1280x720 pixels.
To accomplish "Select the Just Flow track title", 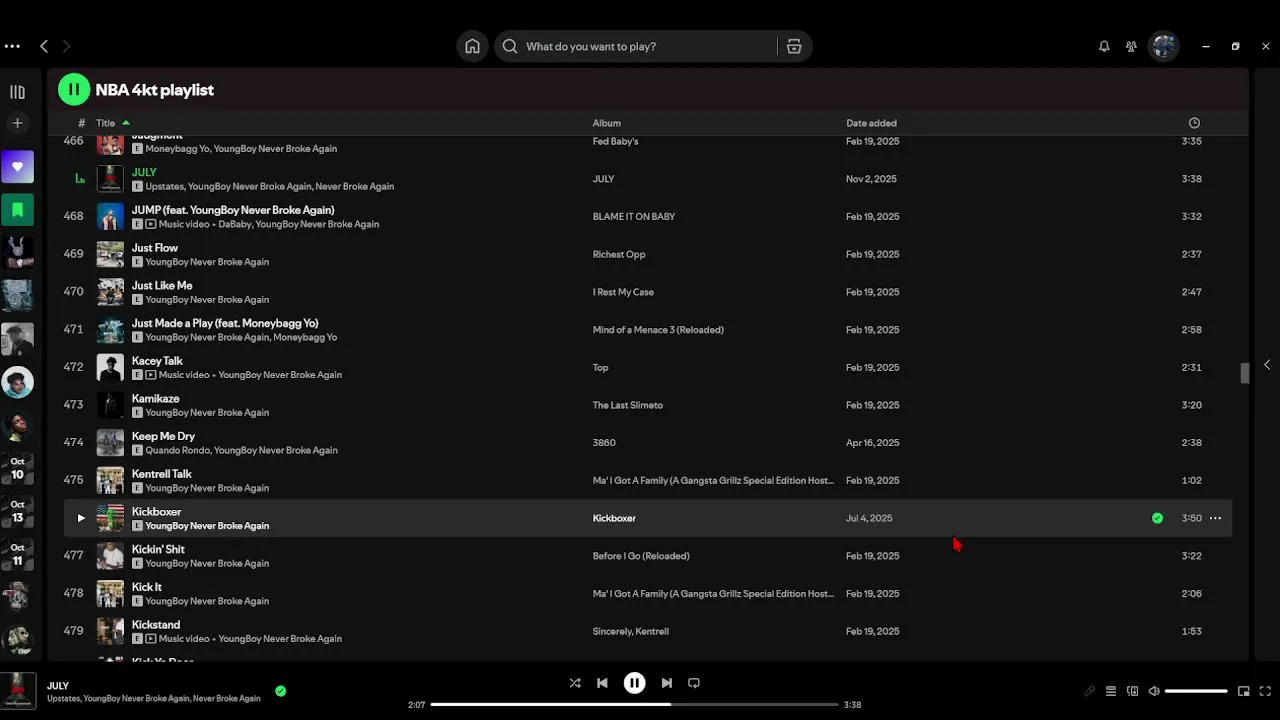I will click(x=155, y=248).
